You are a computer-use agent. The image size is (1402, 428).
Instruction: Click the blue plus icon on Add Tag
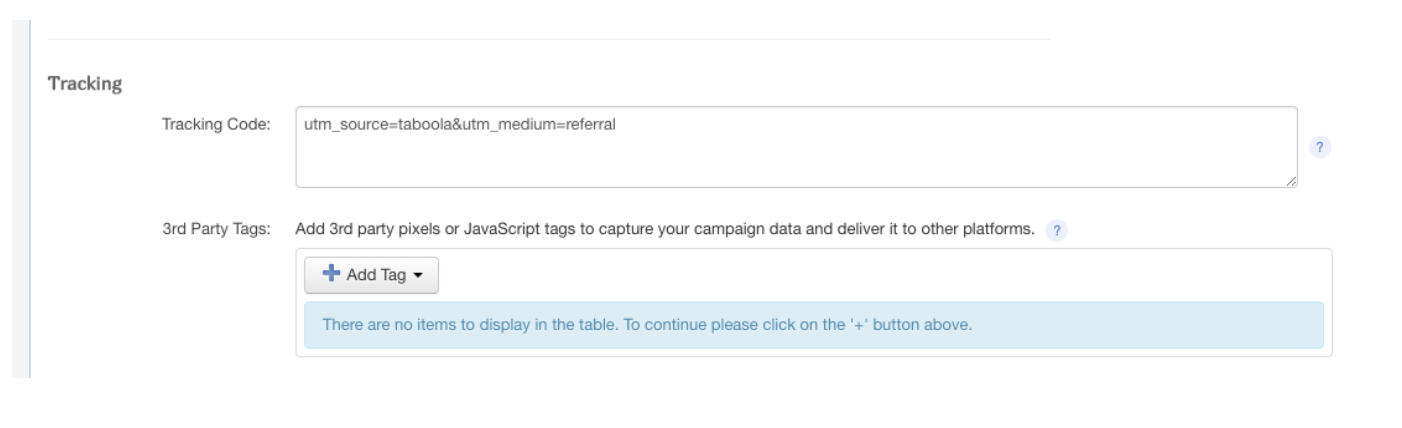pos(332,276)
